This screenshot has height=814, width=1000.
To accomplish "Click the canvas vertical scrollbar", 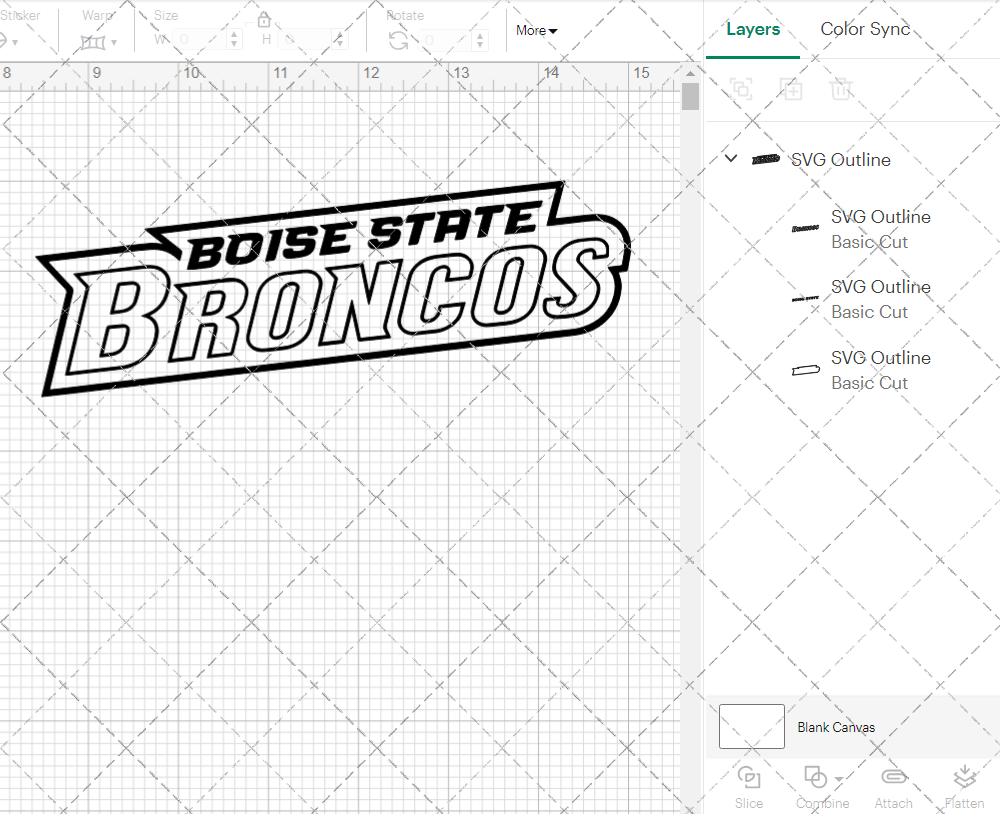I will [689, 95].
